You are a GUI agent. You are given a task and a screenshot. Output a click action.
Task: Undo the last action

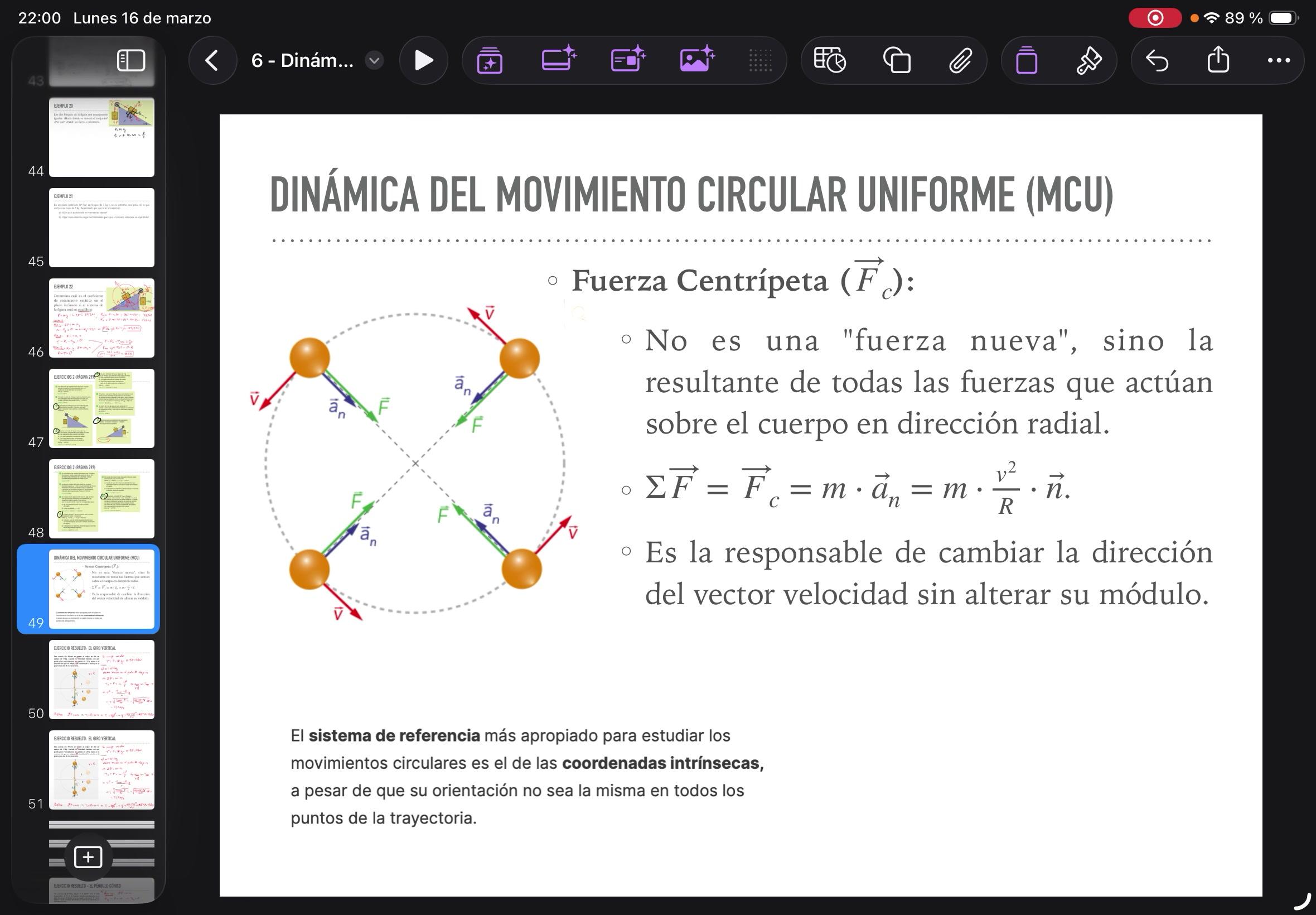1157,60
